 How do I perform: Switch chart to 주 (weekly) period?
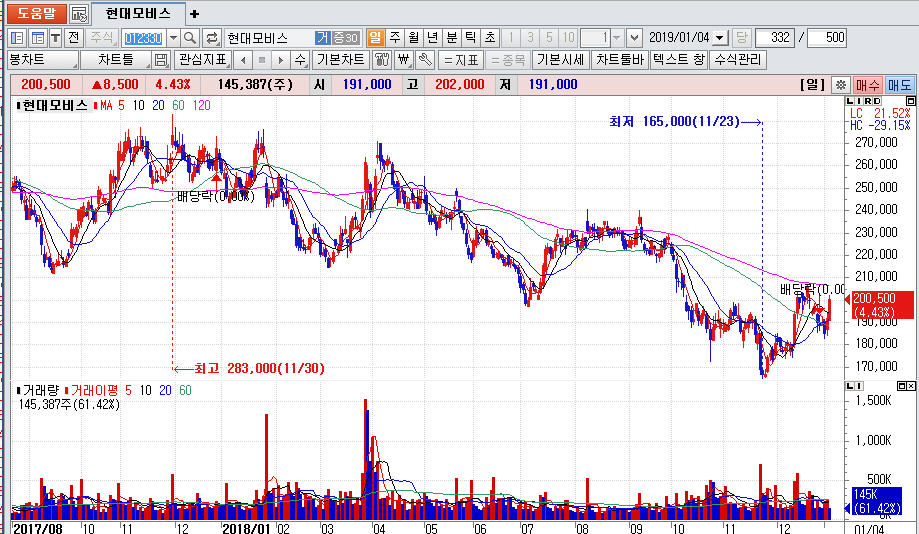pyautogui.click(x=394, y=38)
